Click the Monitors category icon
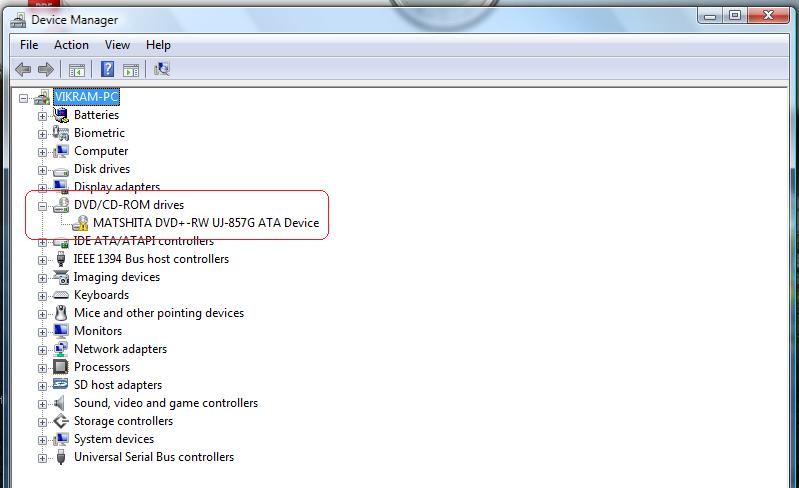This screenshot has width=799, height=488. [61, 331]
